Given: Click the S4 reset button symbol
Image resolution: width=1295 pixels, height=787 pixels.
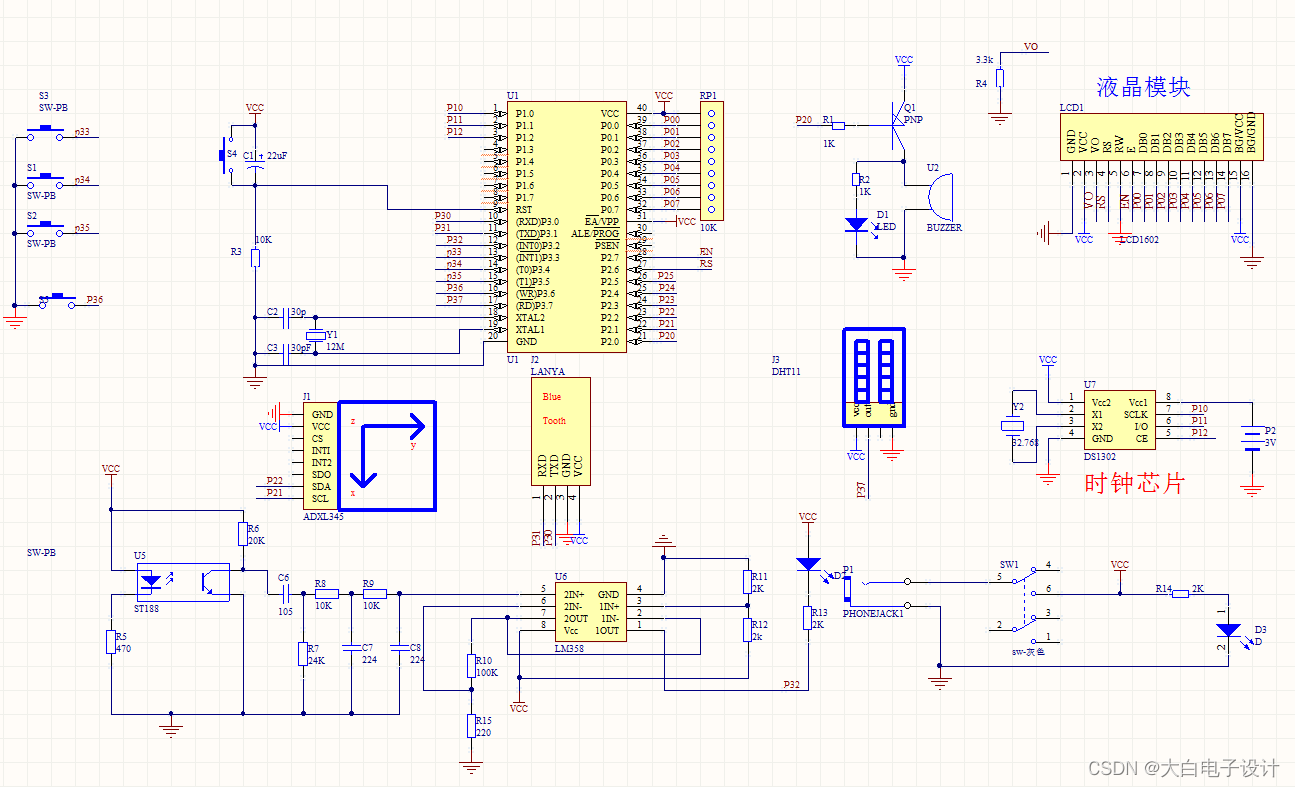Looking at the screenshot, I should pos(224,155).
